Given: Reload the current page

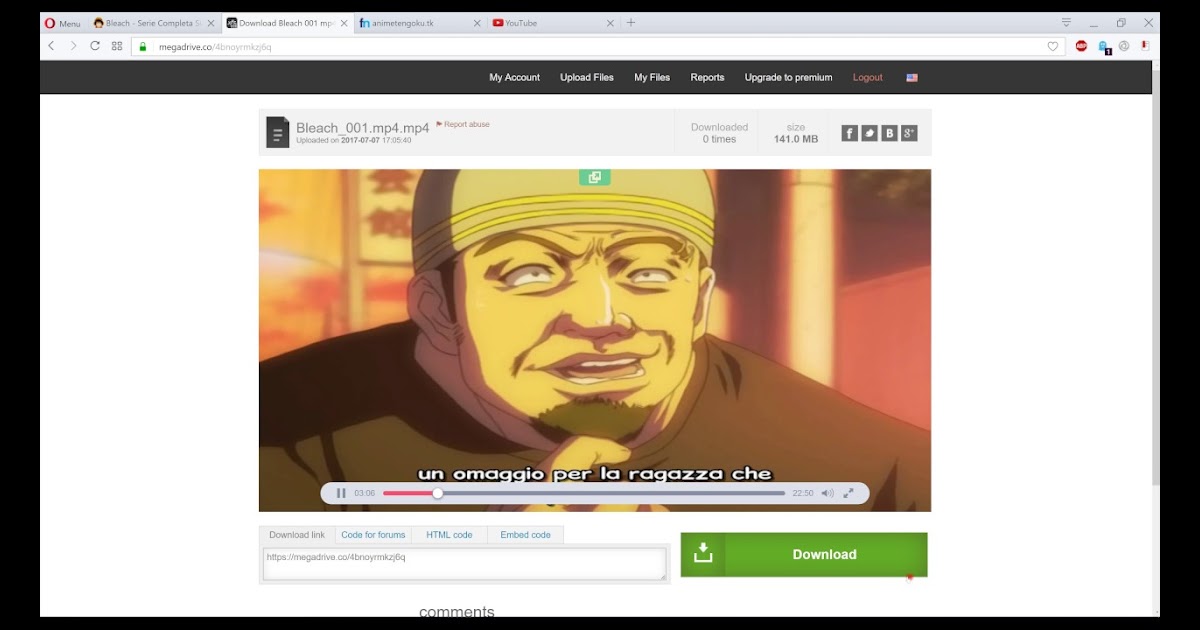Looking at the screenshot, I should 95,46.
